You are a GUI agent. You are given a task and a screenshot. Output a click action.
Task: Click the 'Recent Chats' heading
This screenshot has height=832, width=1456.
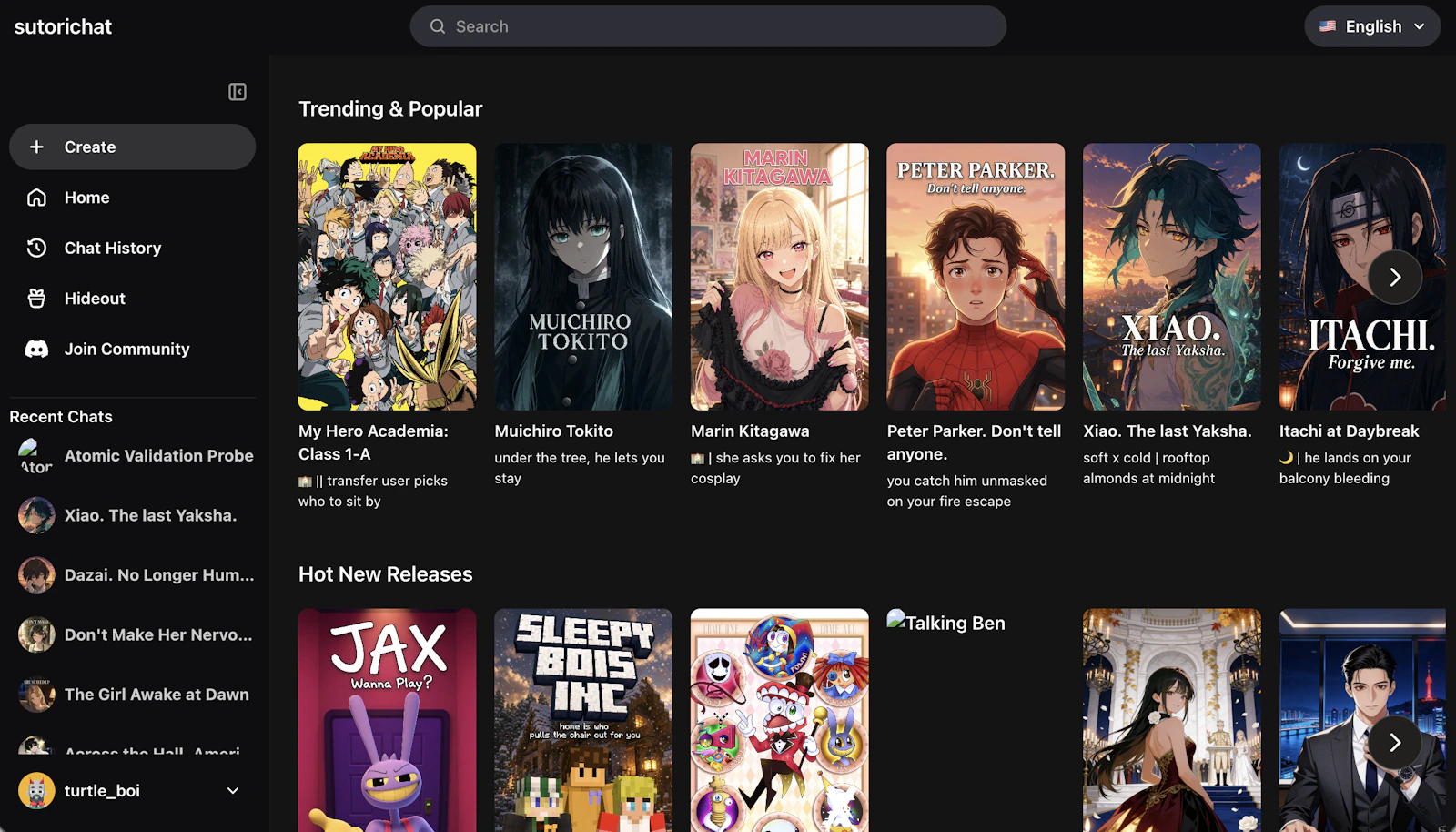[x=61, y=417]
